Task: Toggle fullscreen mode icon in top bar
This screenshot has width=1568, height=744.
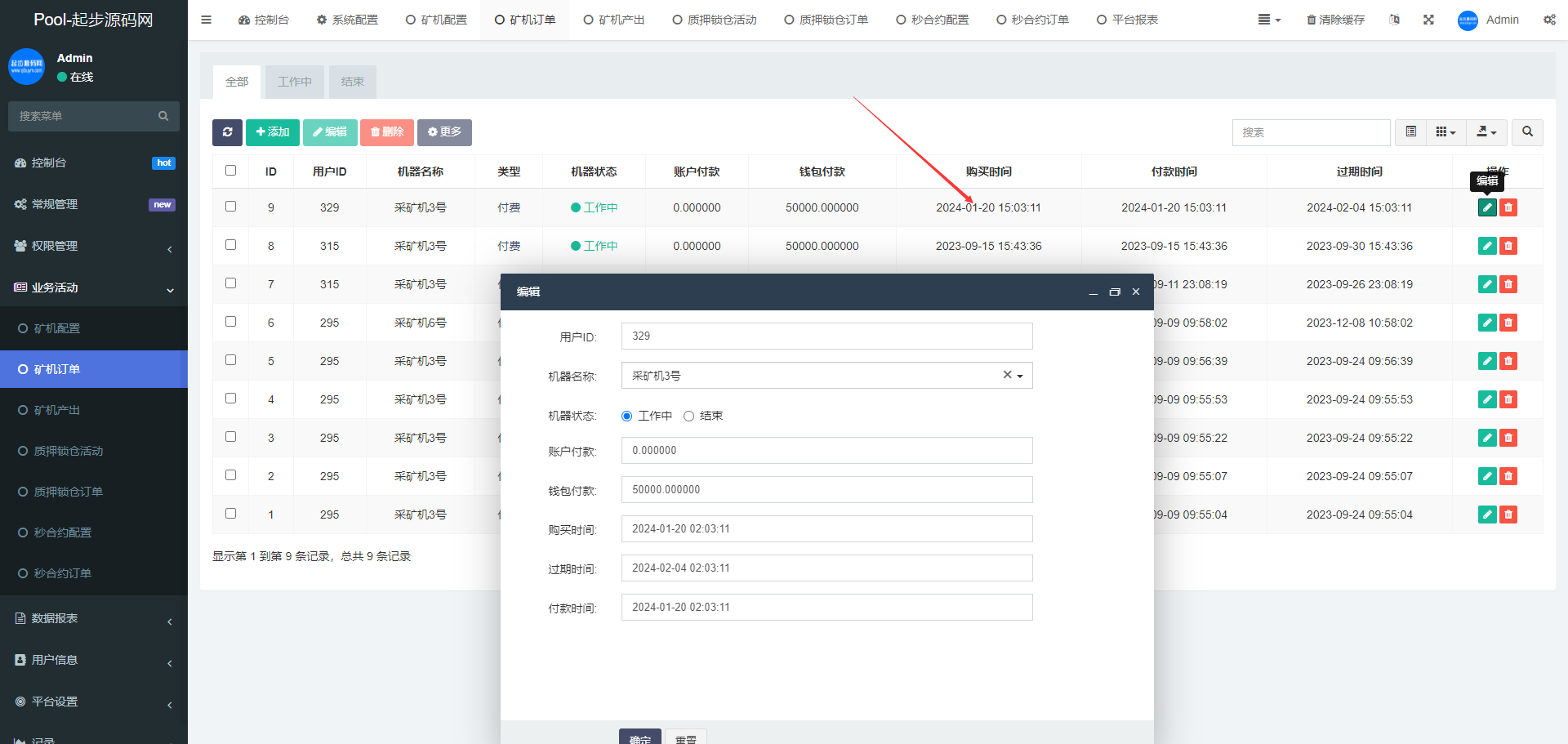Action: [1428, 20]
